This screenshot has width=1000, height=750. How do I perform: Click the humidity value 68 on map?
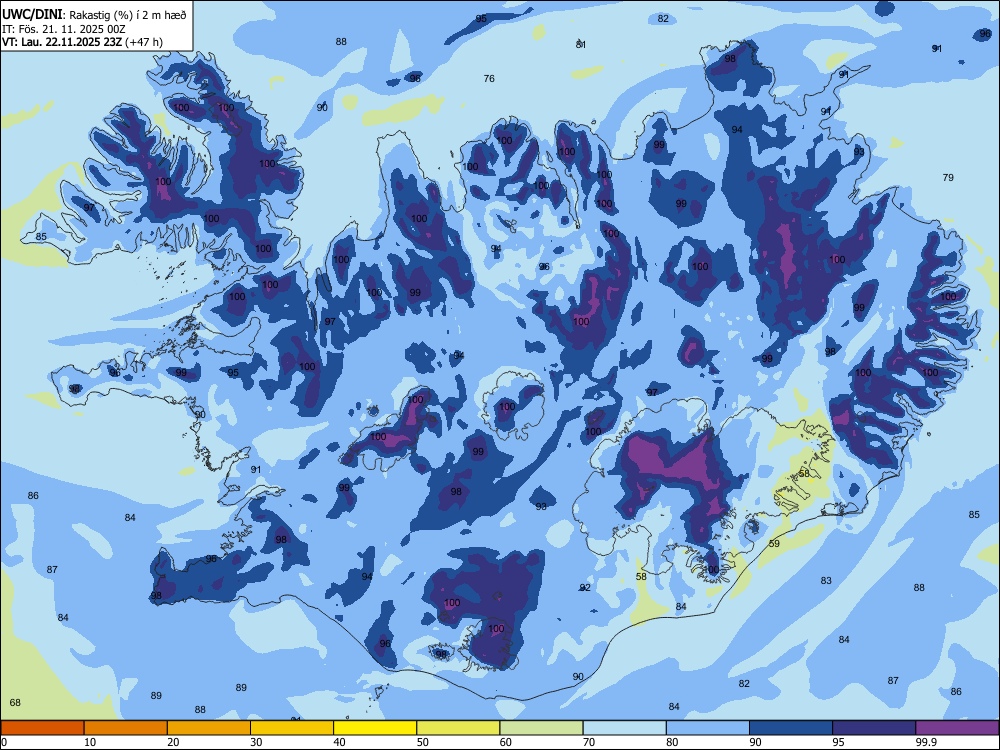[x=15, y=702]
